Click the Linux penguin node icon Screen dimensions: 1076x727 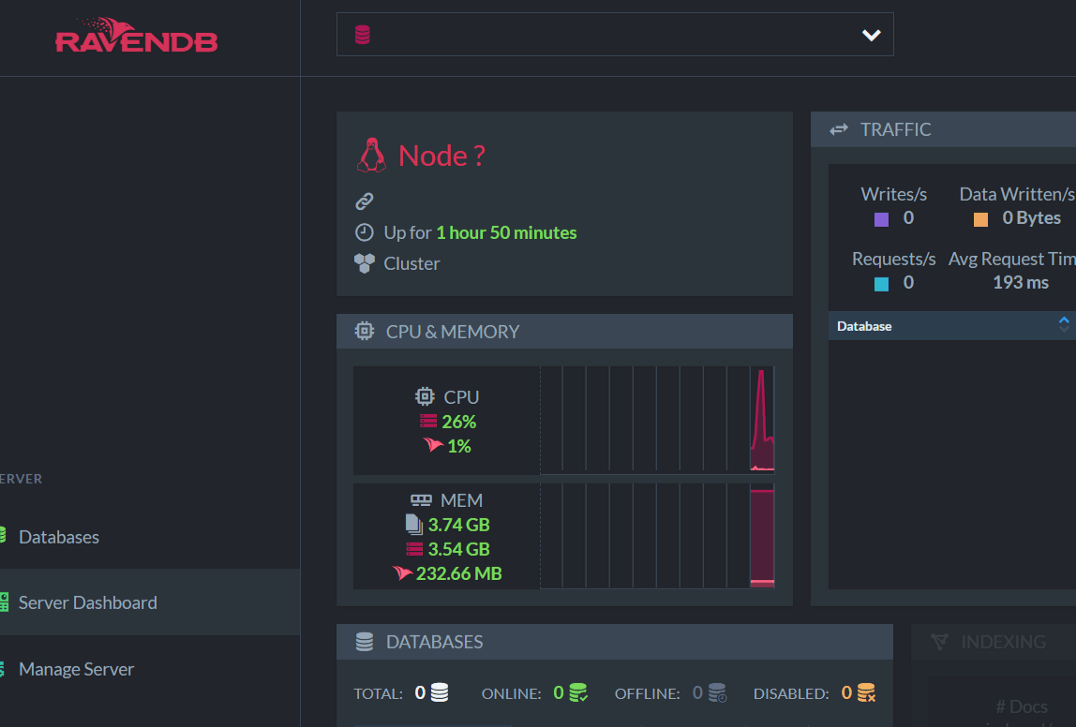click(x=371, y=155)
